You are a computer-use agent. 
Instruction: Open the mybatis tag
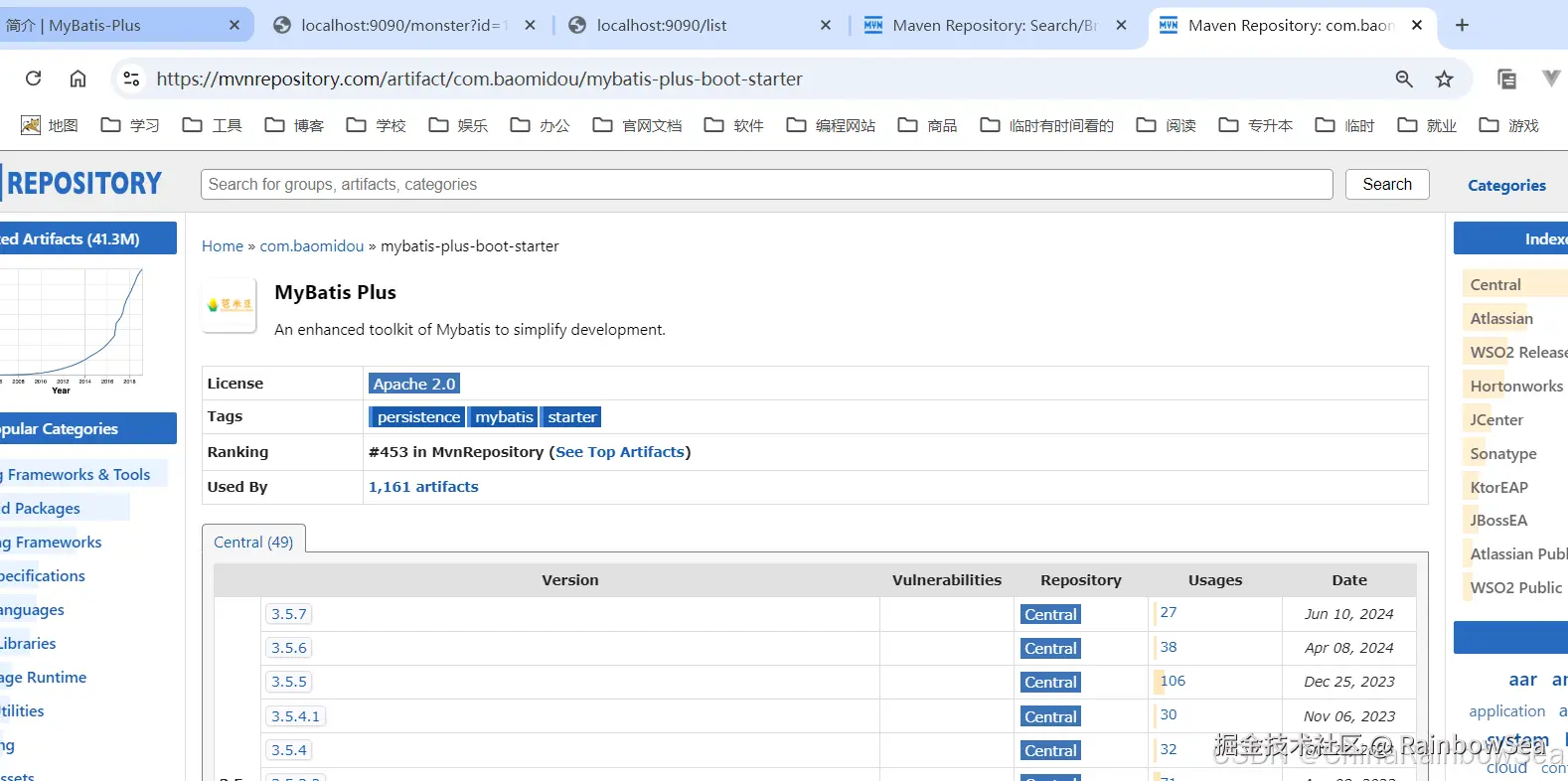click(x=504, y=417)
